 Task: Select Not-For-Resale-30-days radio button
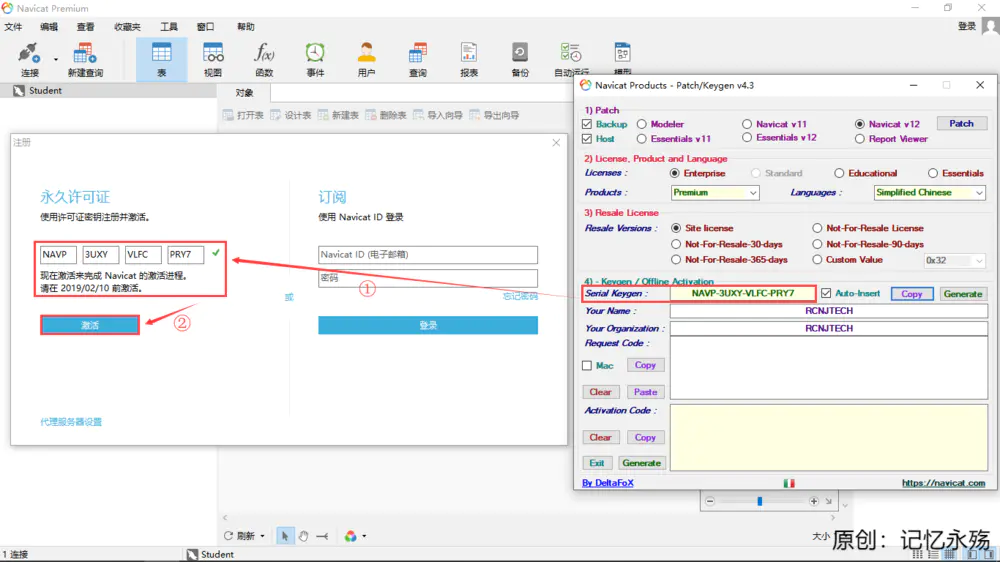coord(676,244)
